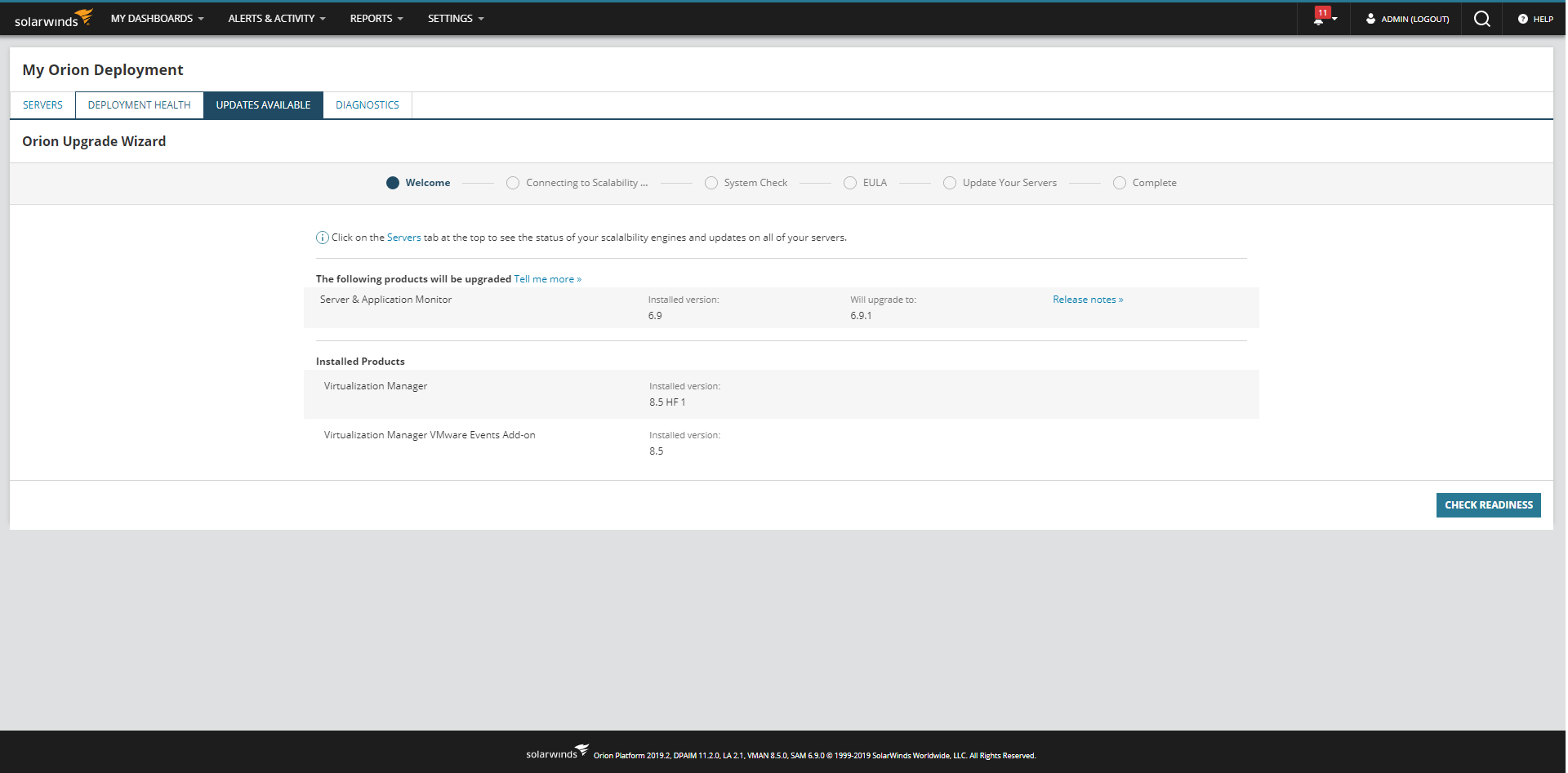Select the Connecting to Scalability step
1568x773 pixels.
[x=577, y=183]
